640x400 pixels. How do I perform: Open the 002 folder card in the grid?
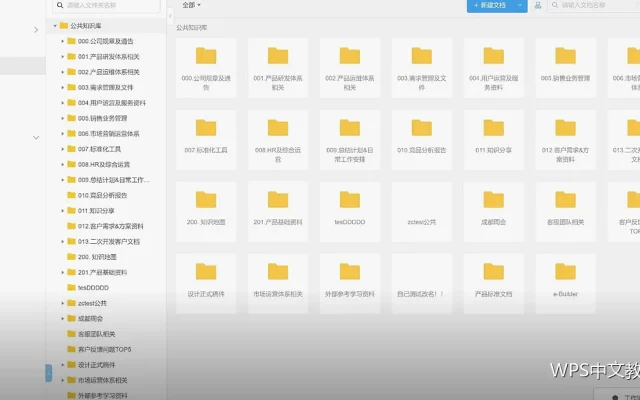click(x=350, y=68)
